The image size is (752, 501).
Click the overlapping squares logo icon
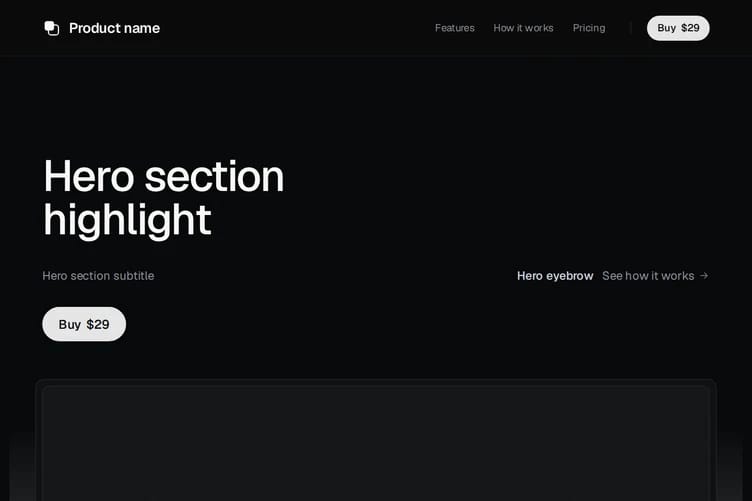pos(51,28)
